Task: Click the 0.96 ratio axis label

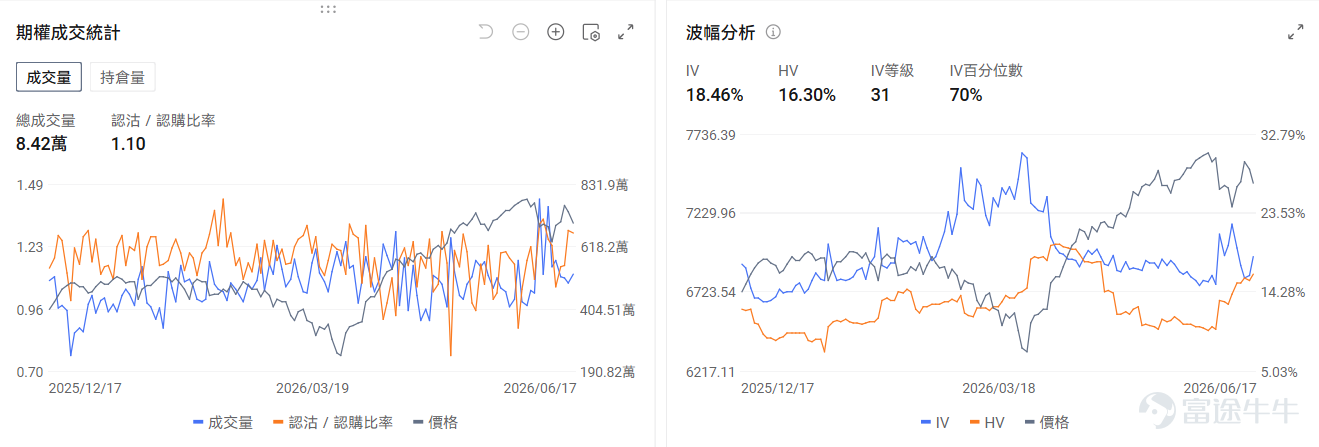Action: (x=30, y=310)
